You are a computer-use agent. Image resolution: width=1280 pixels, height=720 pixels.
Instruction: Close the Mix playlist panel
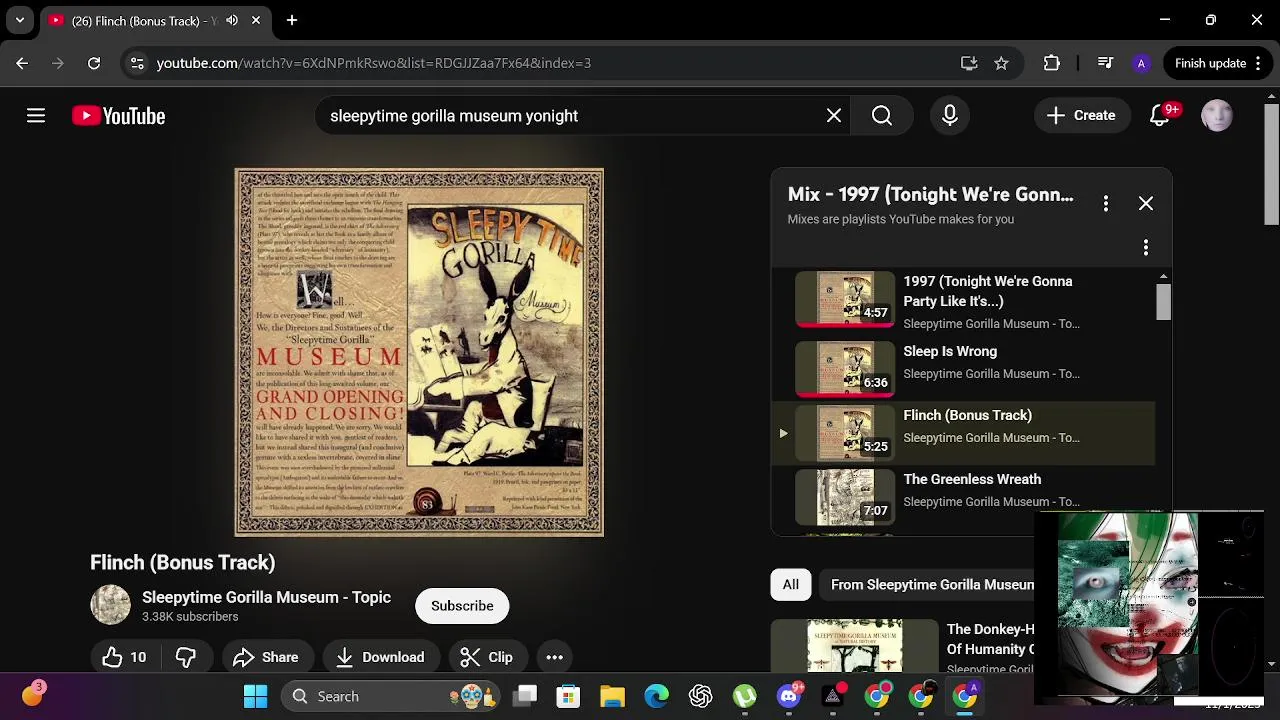pos(1146,203)
